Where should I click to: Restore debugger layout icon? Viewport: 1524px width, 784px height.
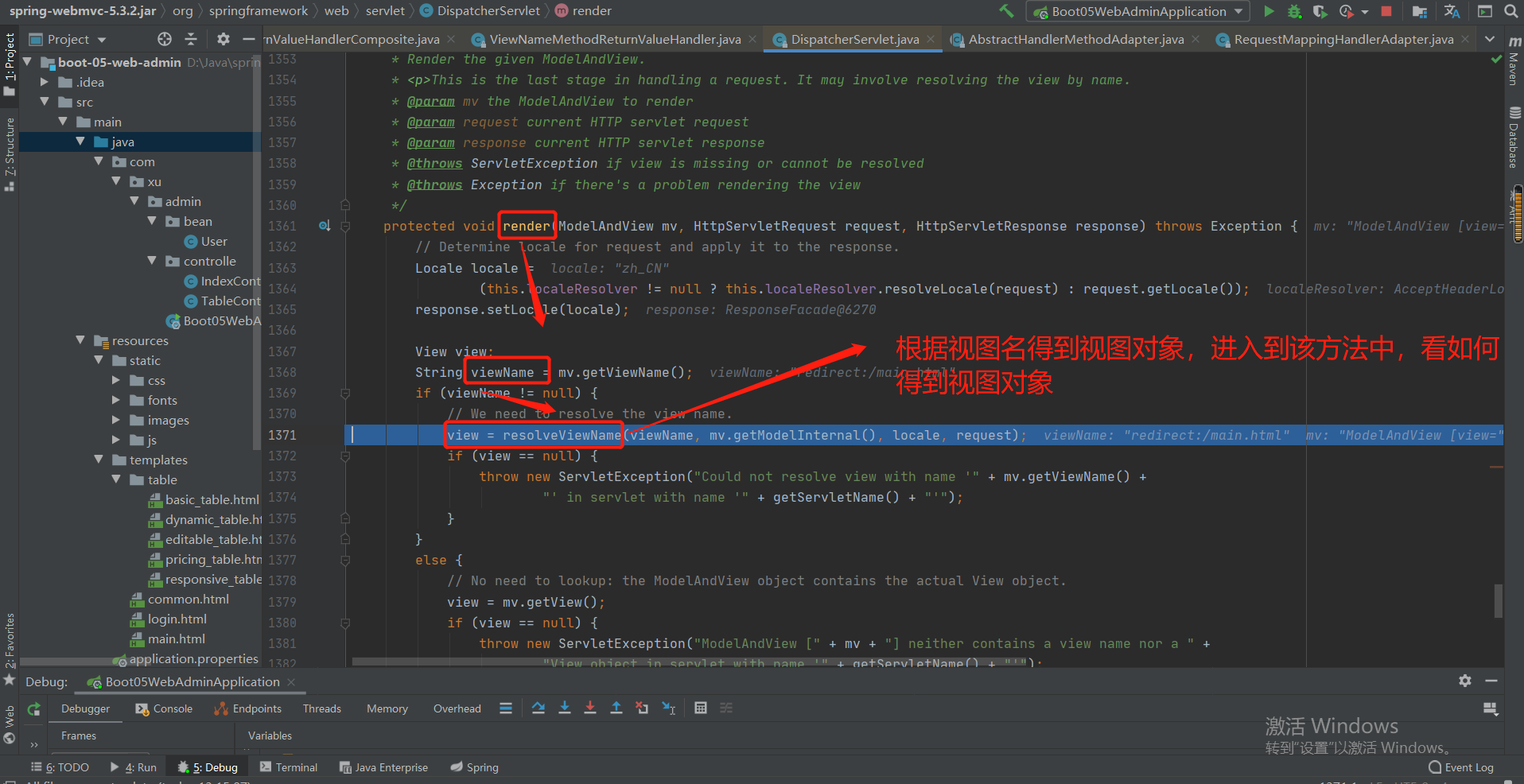coord(1491,708)
